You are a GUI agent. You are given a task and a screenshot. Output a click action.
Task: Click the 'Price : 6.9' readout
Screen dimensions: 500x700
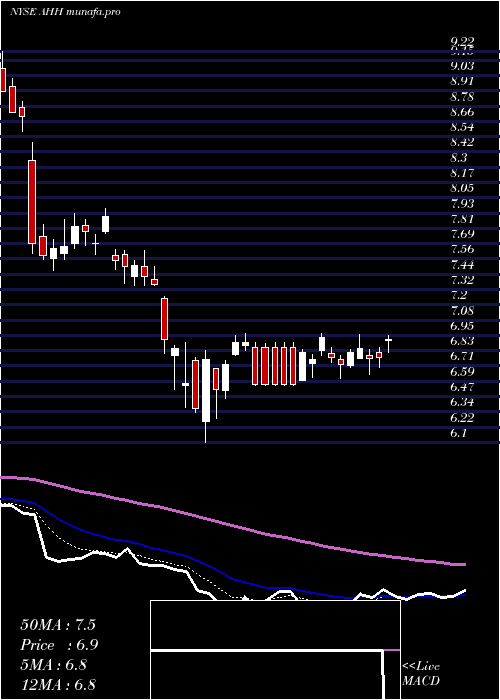[59, 645]
